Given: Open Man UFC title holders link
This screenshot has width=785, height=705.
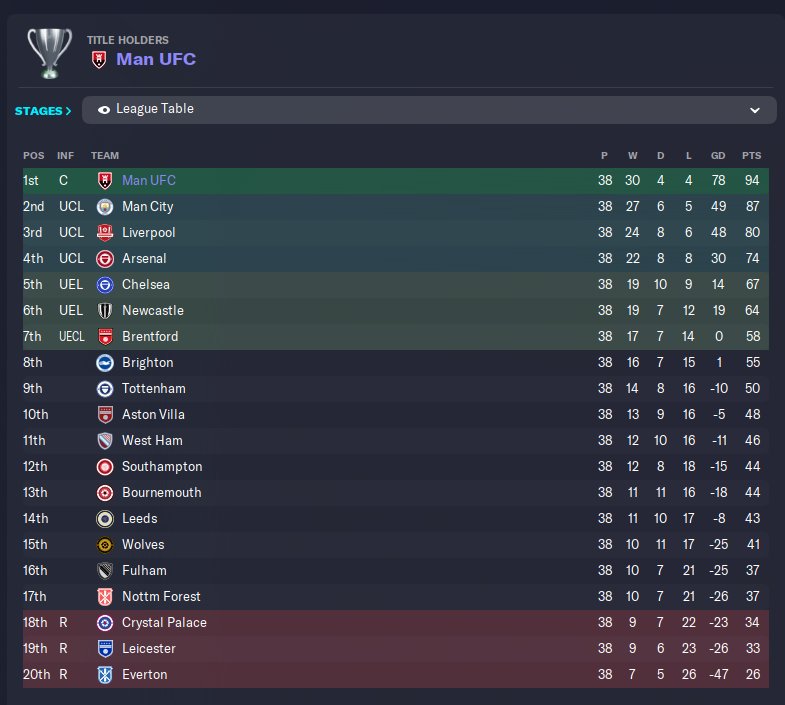Looking at the screenshot, I should coord(156,59).
